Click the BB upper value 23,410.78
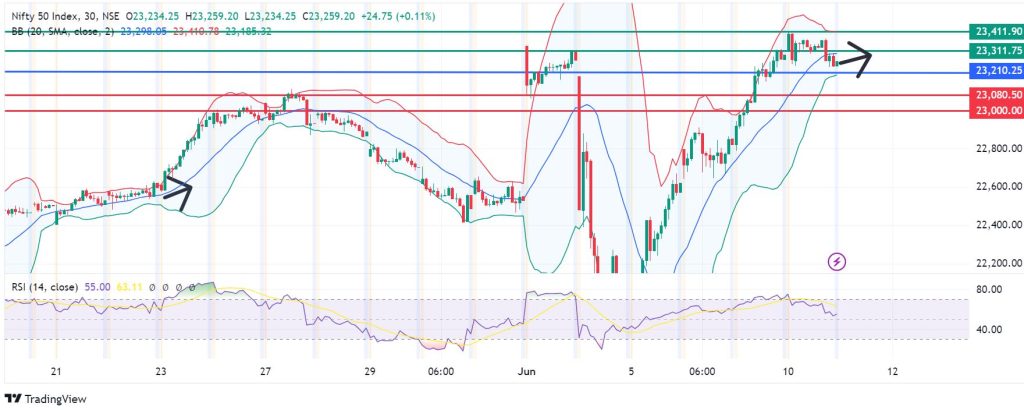Viewport: 1024px width, 410px height. [194, 31]
